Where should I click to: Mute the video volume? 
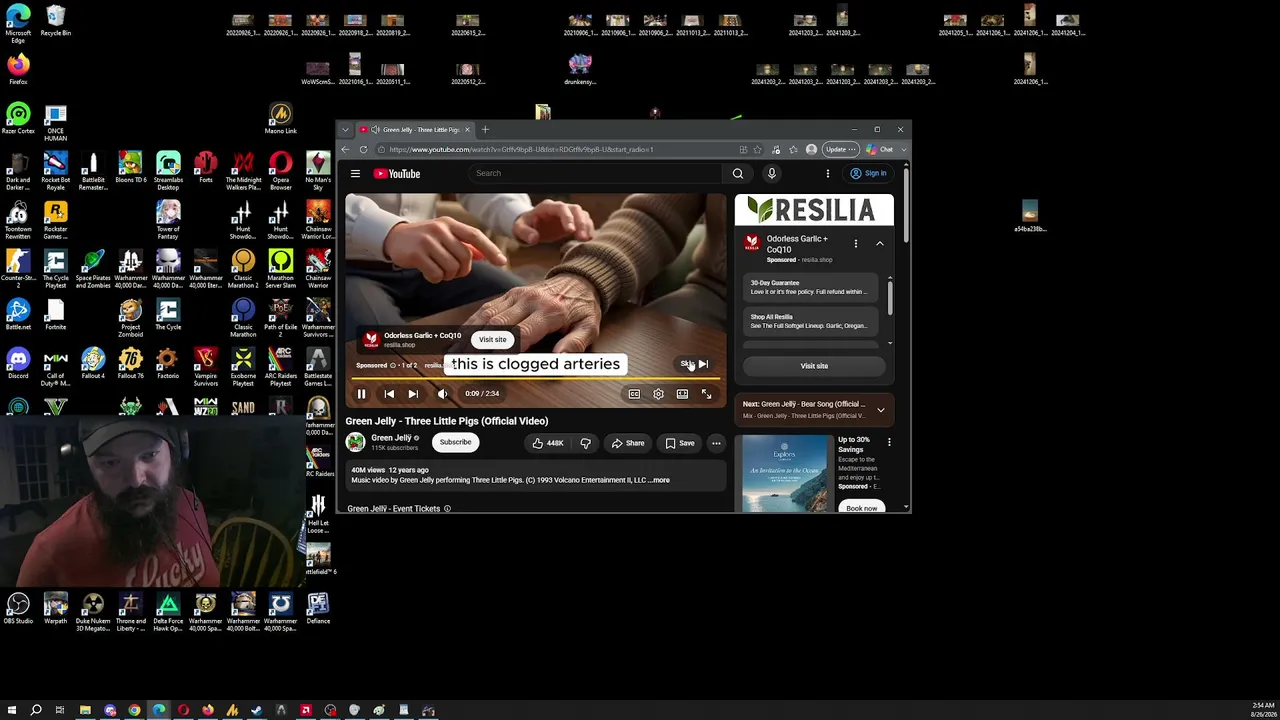coord(443,394)
